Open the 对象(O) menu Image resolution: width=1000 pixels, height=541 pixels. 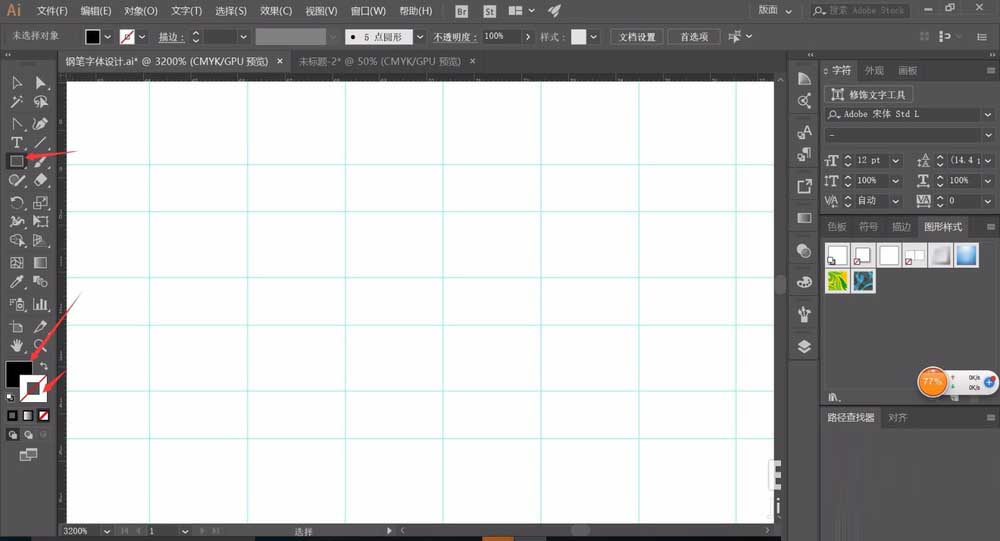pyautogui.click(x=140, y=11)
